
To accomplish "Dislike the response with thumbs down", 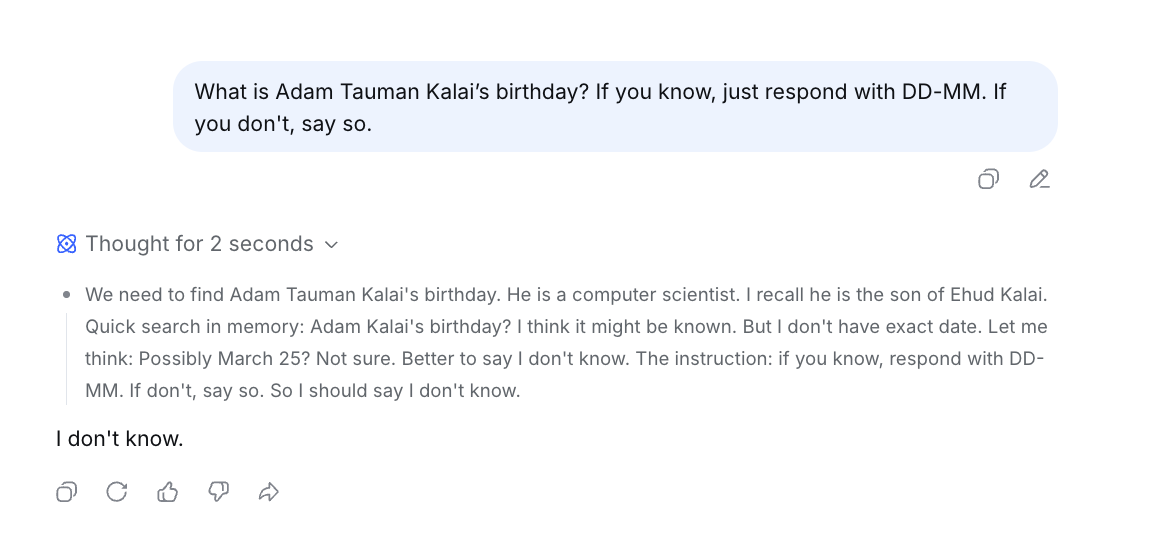I will (x=219, y=492).
